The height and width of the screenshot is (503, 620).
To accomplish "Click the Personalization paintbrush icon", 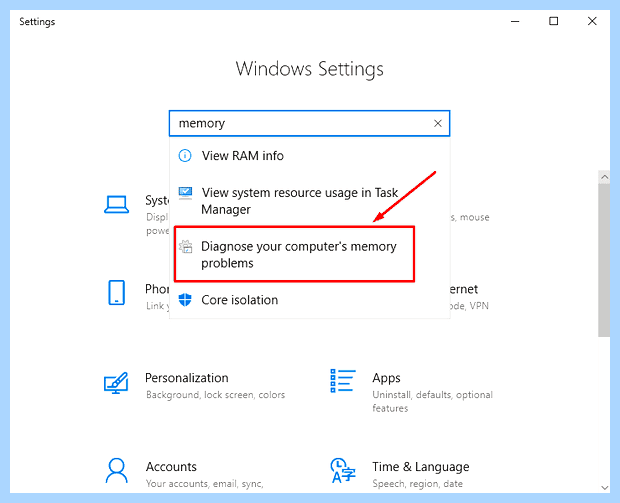I will pos(116,382).
